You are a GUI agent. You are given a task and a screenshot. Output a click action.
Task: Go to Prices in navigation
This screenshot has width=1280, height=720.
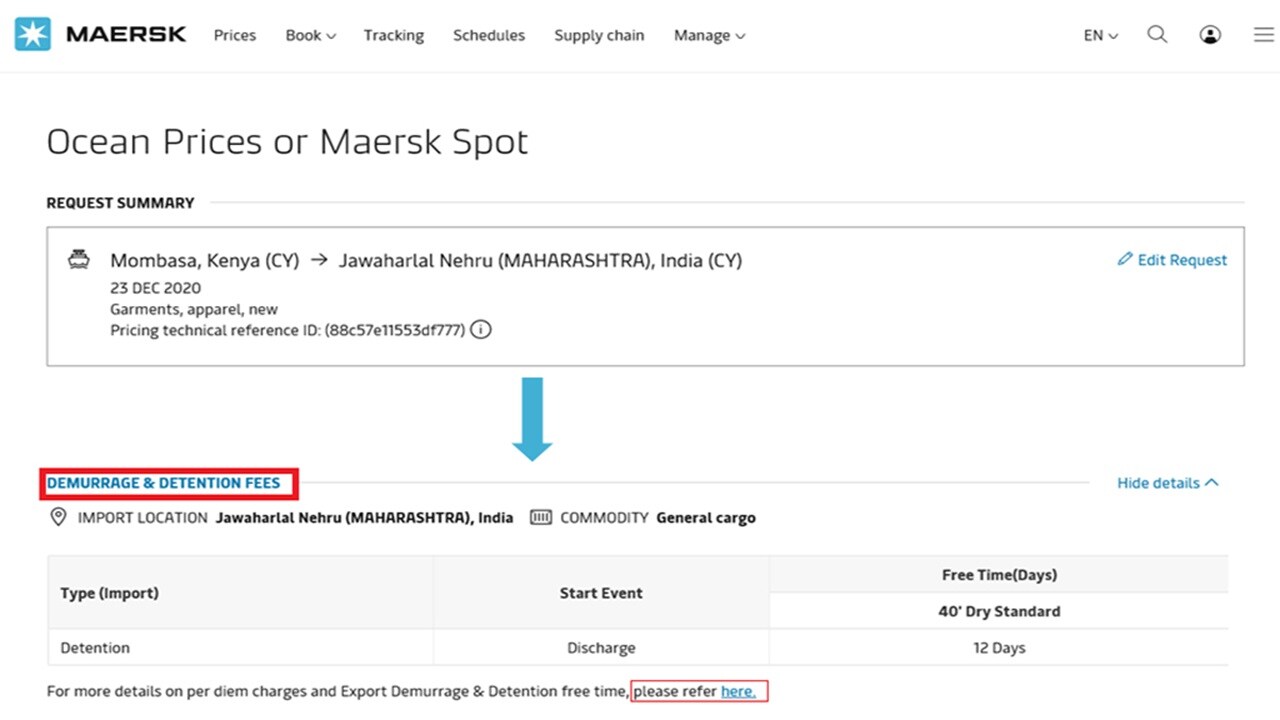tap(235, 35)
